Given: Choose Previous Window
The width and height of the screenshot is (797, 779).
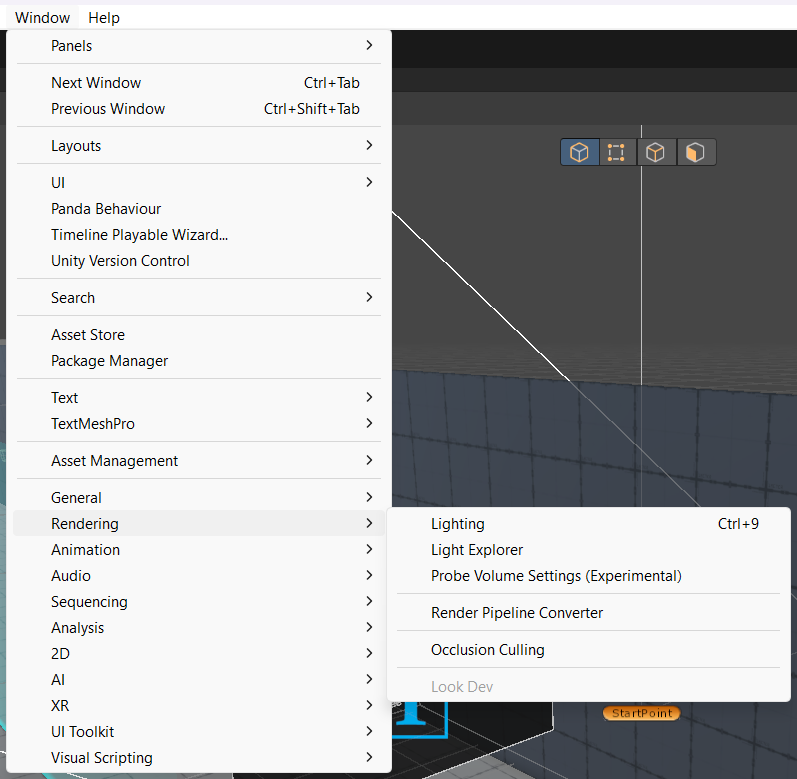Looking at the screenshot, I should (x=199, y=109).
